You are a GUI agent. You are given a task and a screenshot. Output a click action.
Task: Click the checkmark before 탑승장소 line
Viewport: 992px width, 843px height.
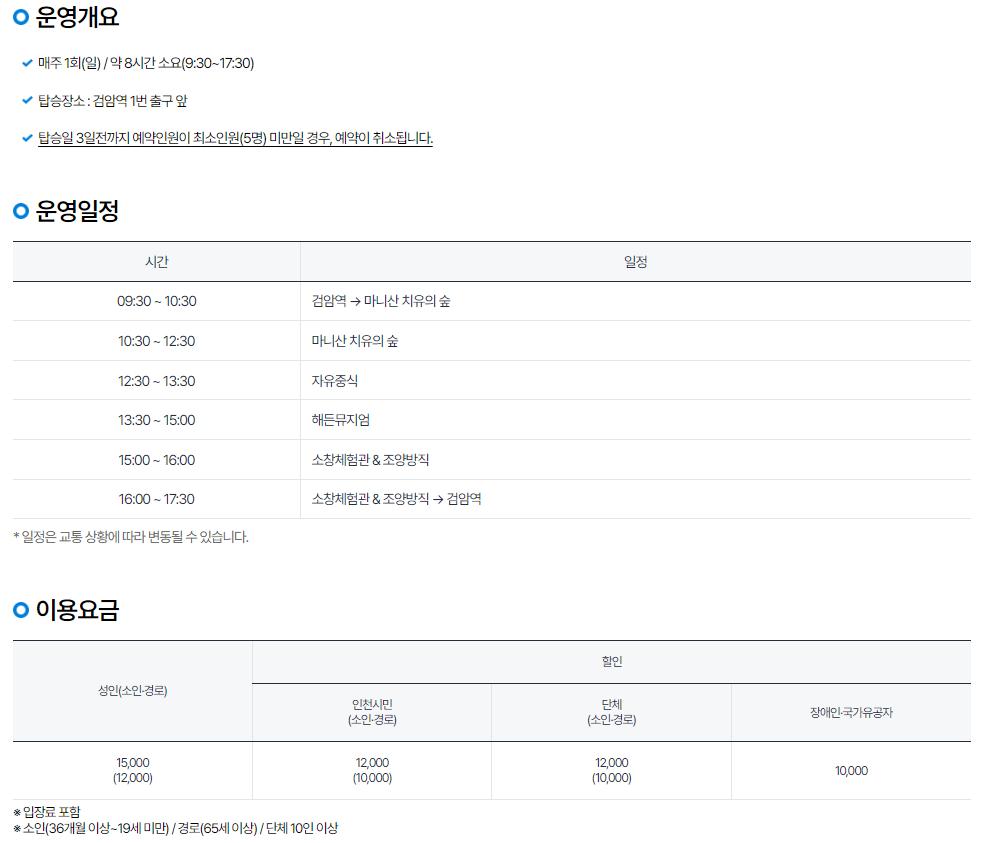[x=27, y=100]
